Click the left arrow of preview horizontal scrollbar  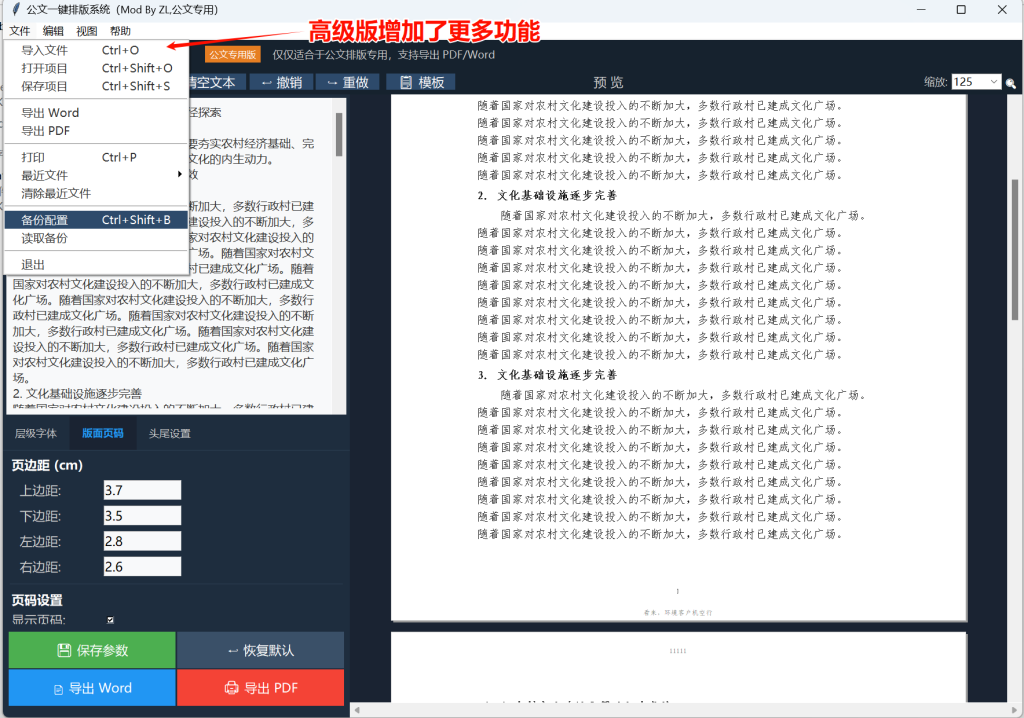point(357,710)
